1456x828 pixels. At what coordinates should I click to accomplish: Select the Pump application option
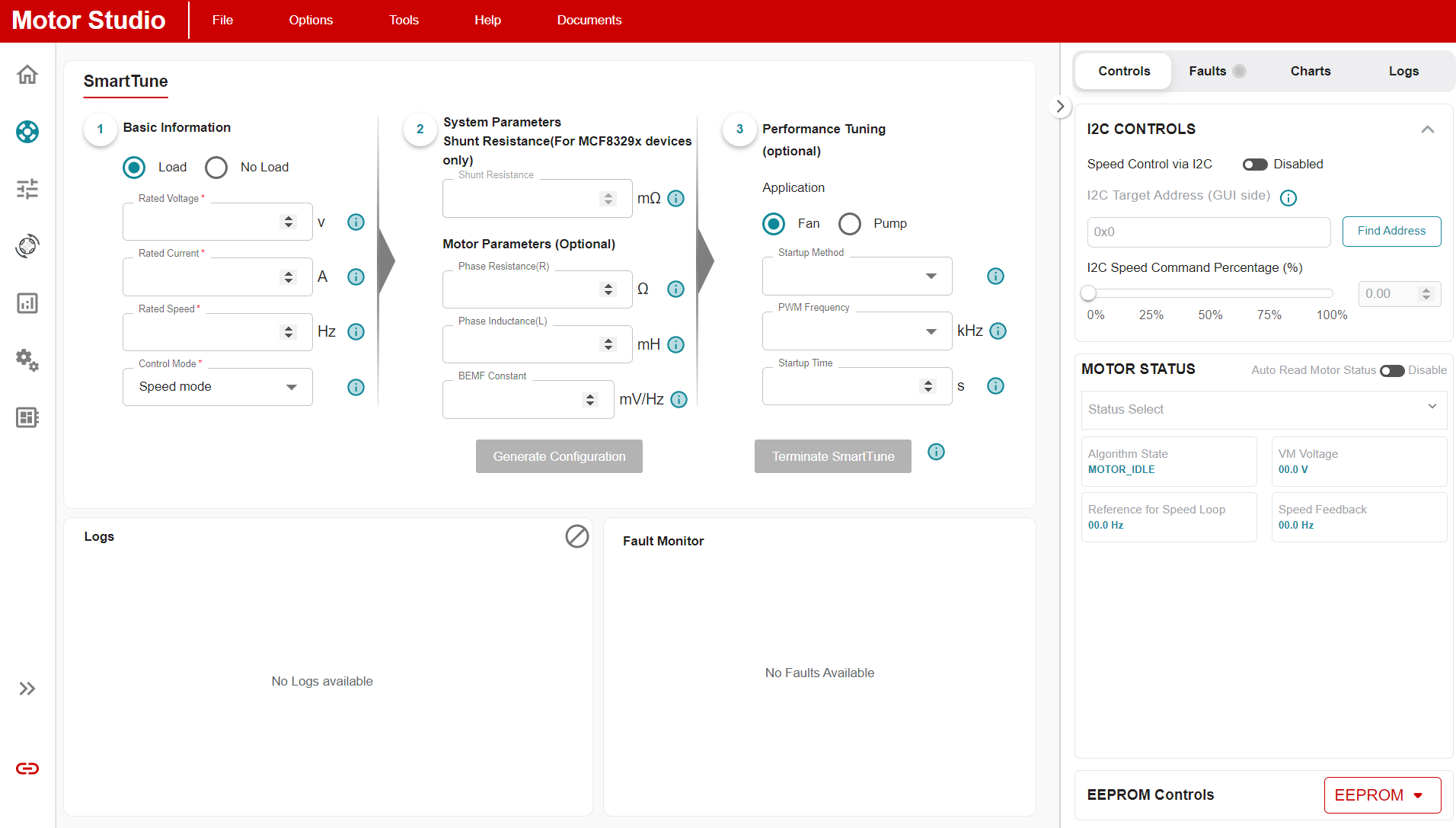[x=850, y=224]
